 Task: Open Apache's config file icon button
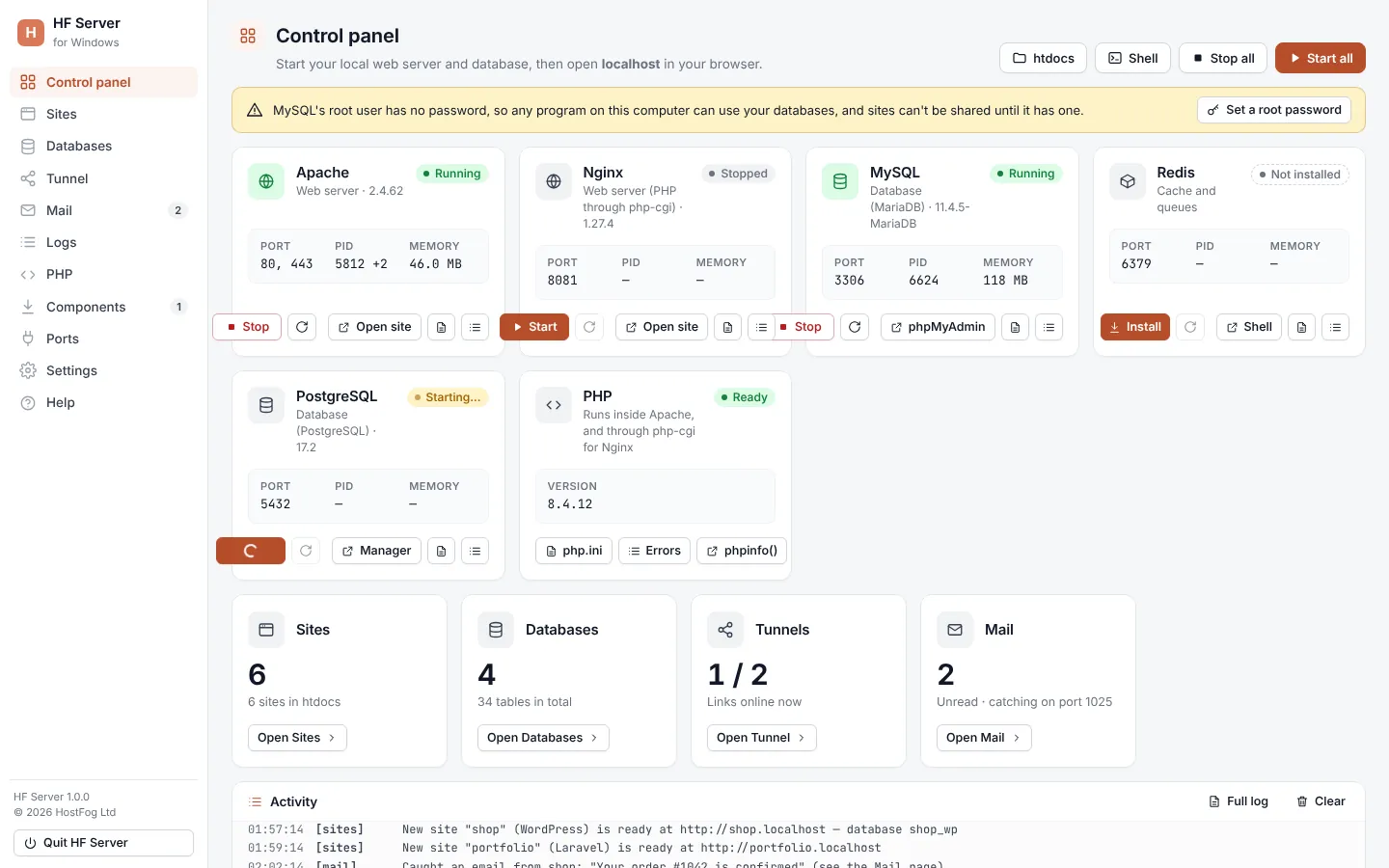click(x=441, y=327)
